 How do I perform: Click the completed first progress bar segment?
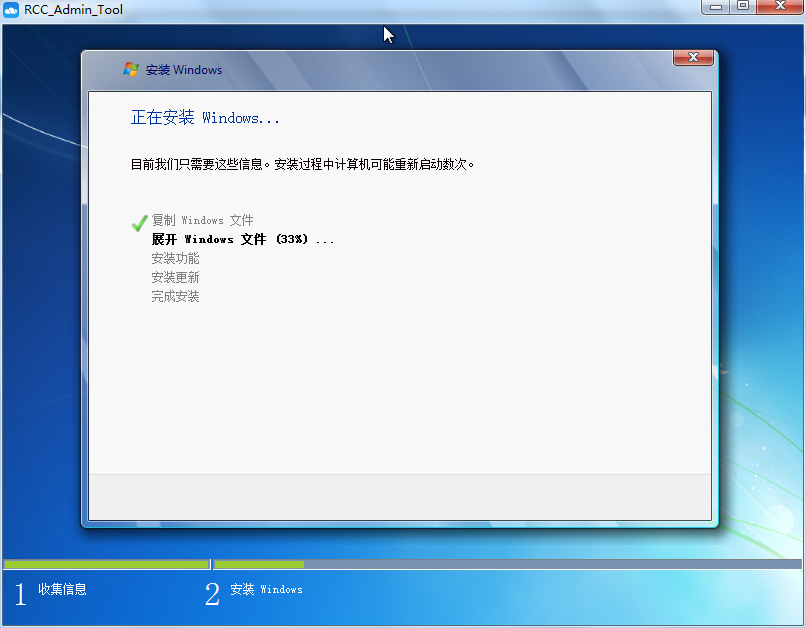105,564
